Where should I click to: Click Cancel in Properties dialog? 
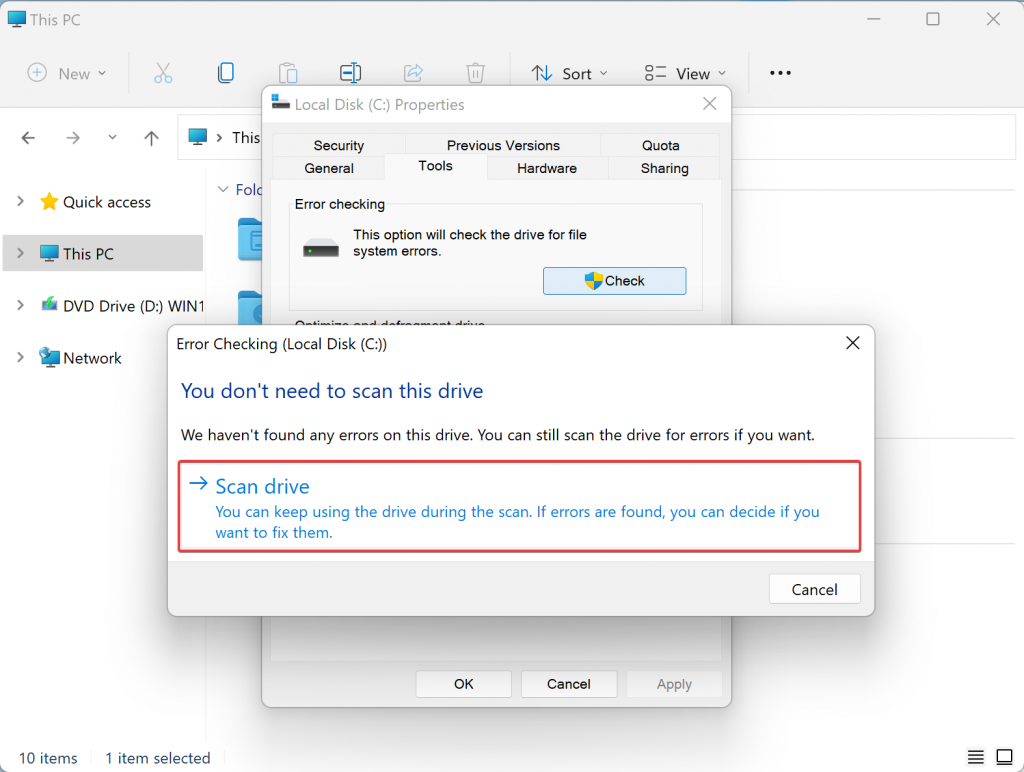(x=569, y=684)
